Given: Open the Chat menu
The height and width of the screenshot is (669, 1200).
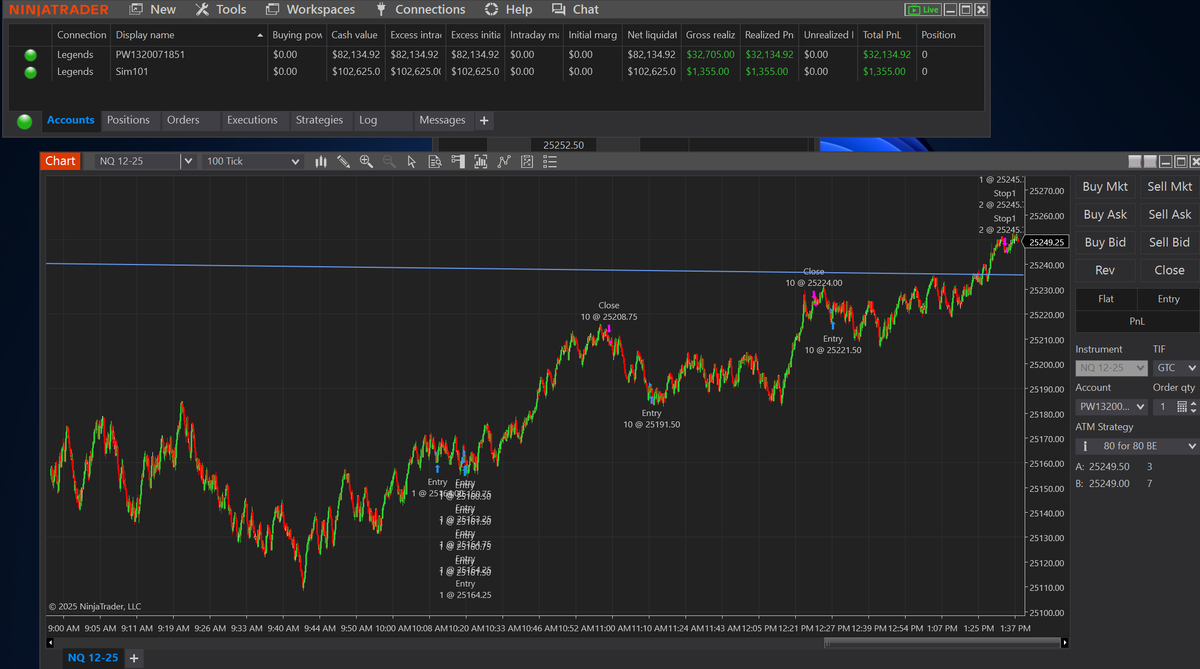Looking at the screenshot, I should pos(575,9).
